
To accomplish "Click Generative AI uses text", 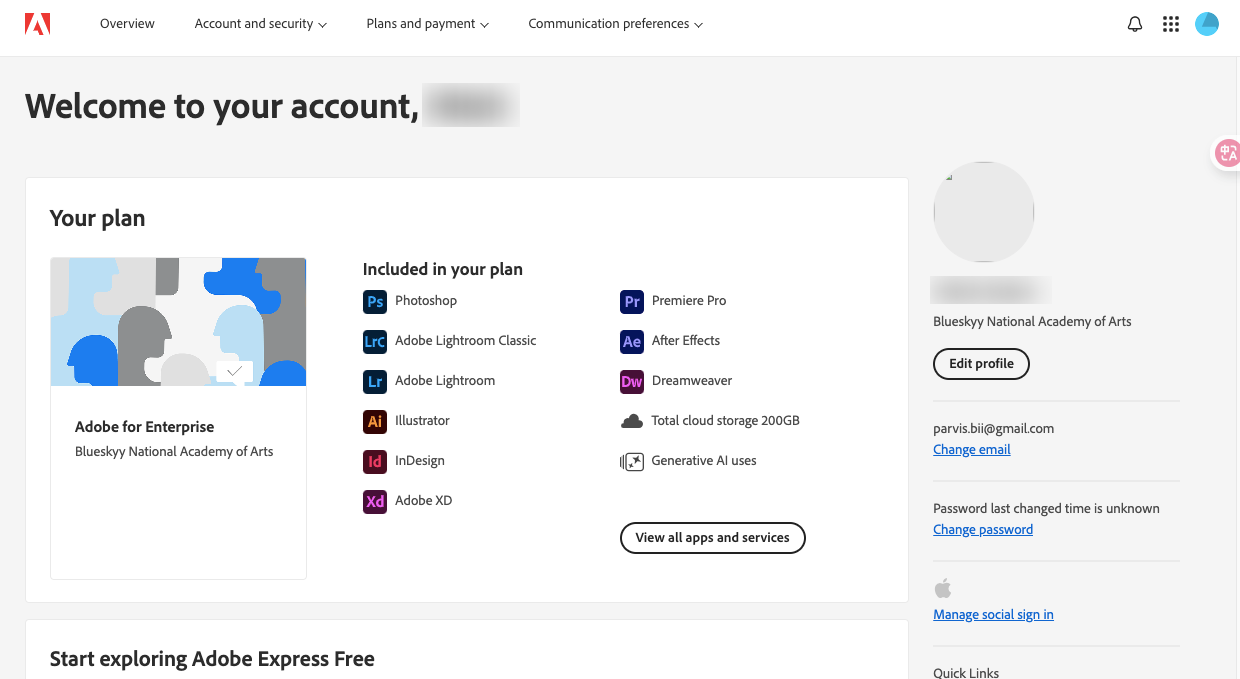I will pos(704,461).
